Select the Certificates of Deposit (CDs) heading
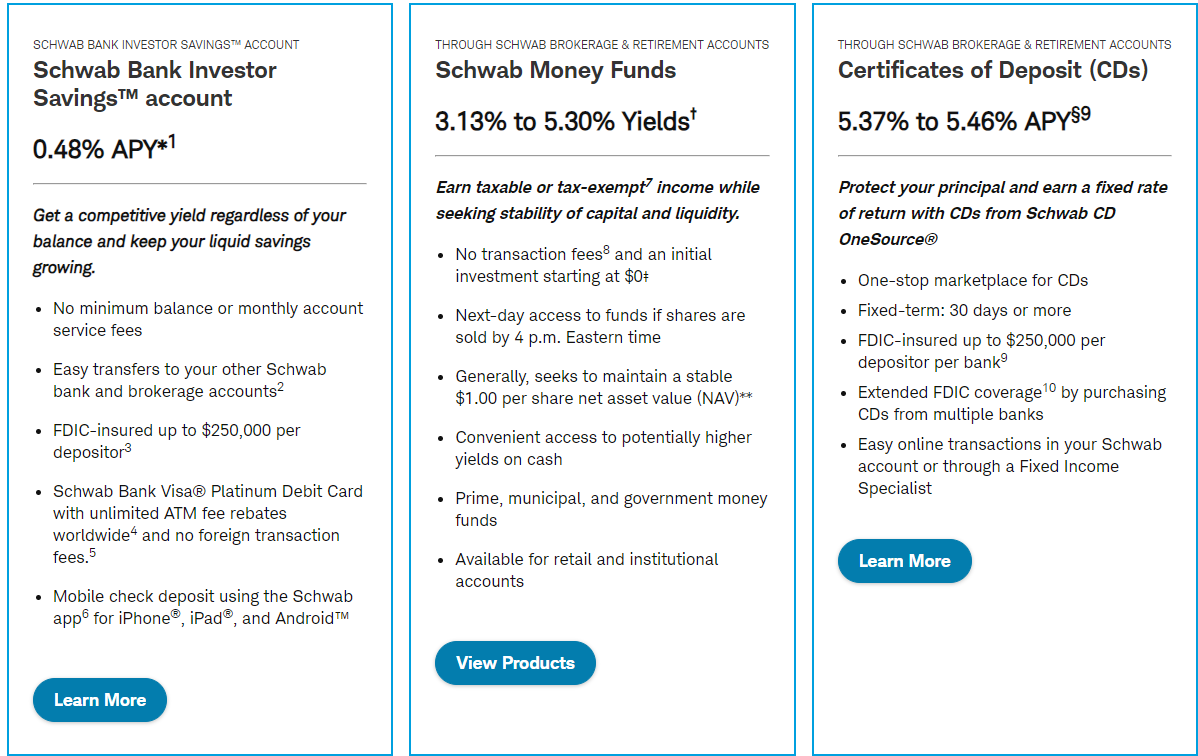The image size is (1198, 756). [992, 70]
